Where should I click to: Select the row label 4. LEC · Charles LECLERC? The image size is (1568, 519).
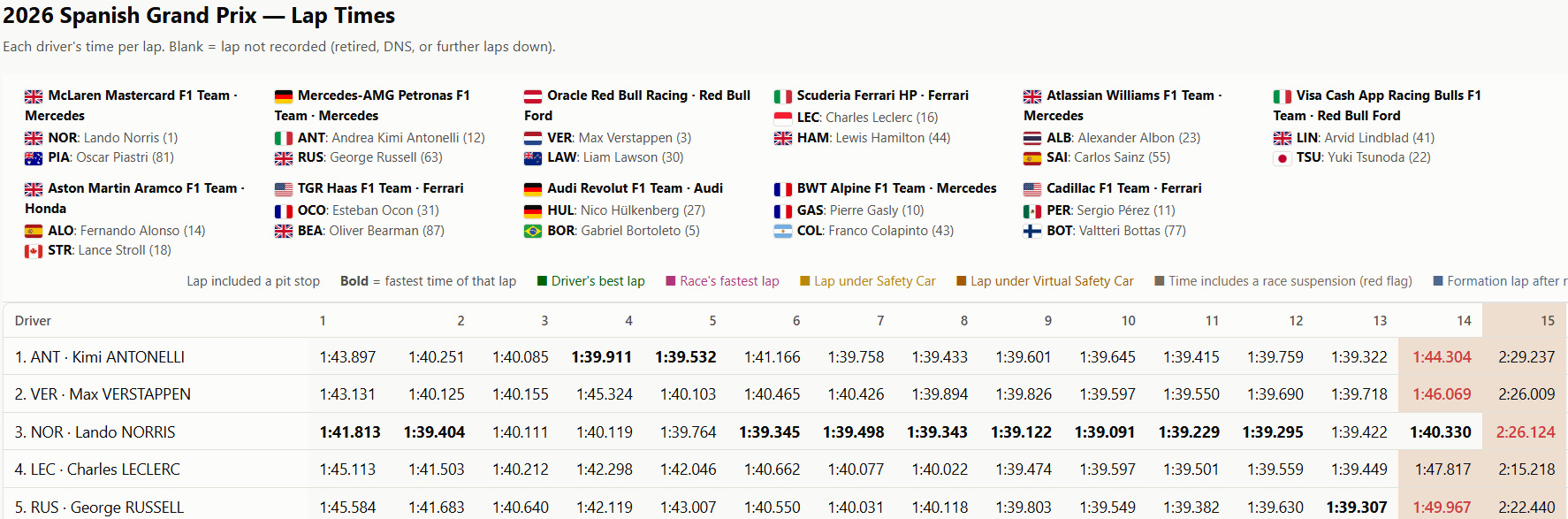[x=97, y=469]
